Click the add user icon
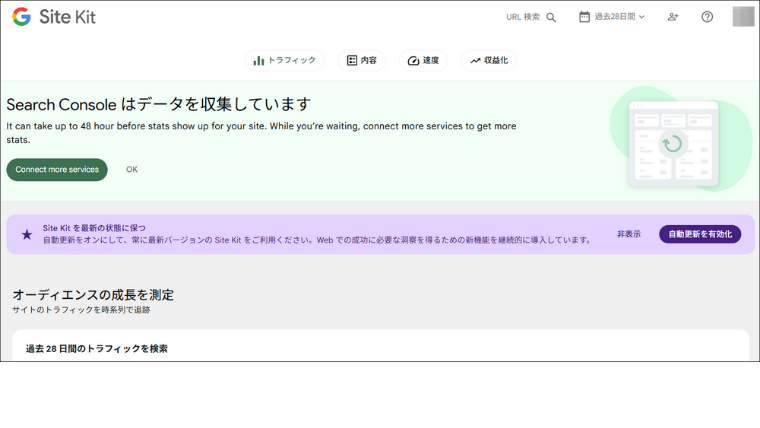This screenshot has width=760, height=428. (673, 17)
